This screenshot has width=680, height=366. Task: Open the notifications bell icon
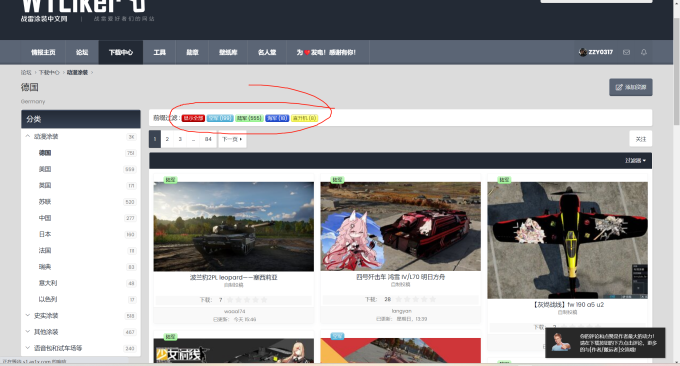tap(644, 52)
